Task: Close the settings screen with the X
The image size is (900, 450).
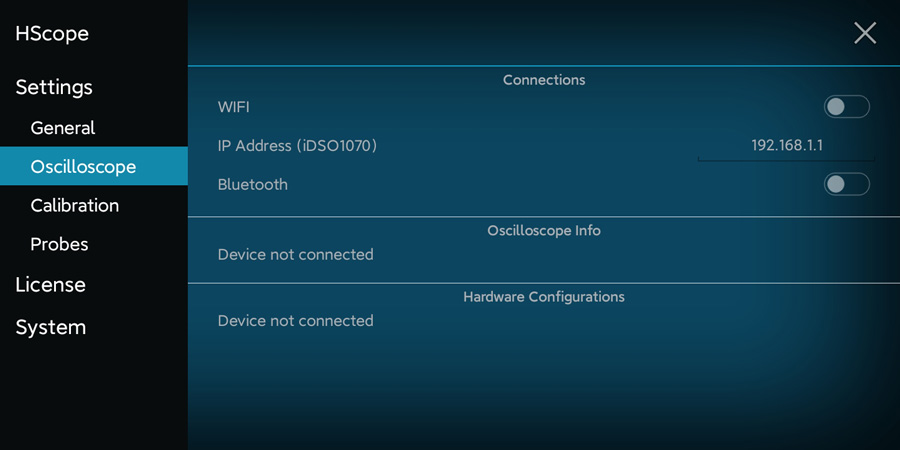Action: point(865,33)
